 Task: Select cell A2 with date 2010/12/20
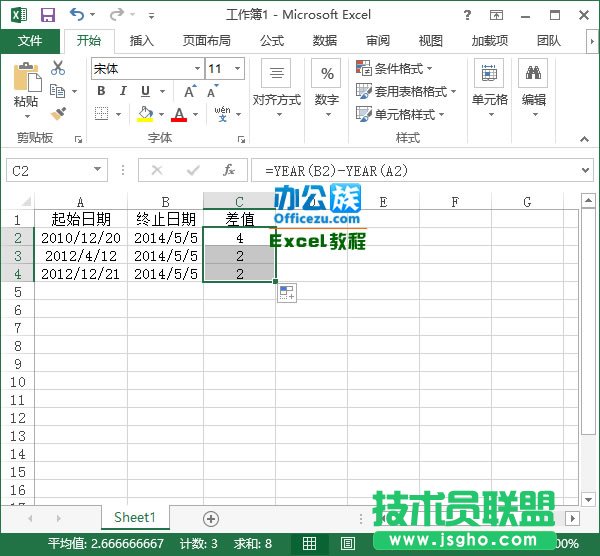pyautogui.click(x=81, y=238)
